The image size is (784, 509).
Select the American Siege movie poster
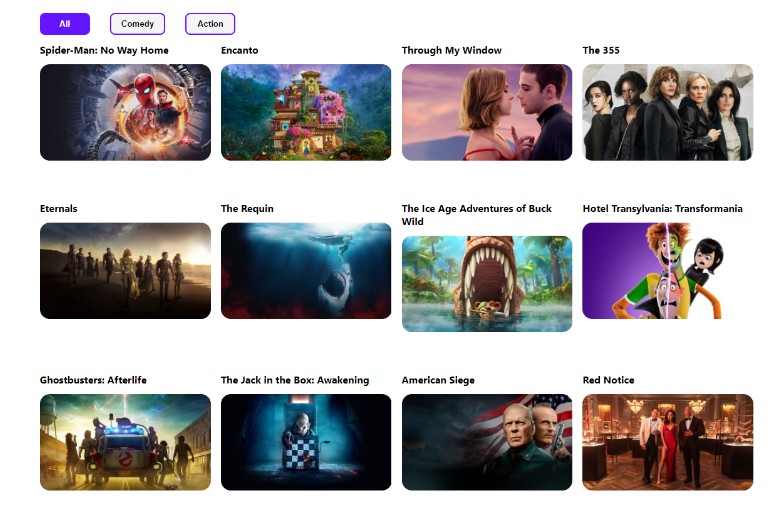point(487,442)
